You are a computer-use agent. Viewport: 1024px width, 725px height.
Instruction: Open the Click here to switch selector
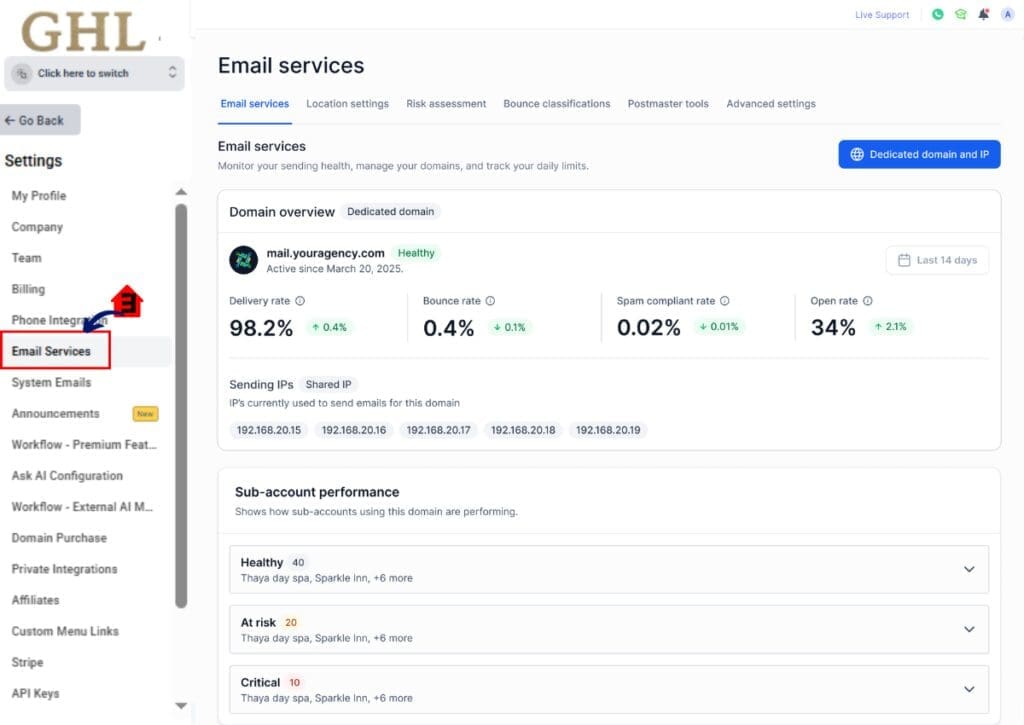tap(94, 73)
